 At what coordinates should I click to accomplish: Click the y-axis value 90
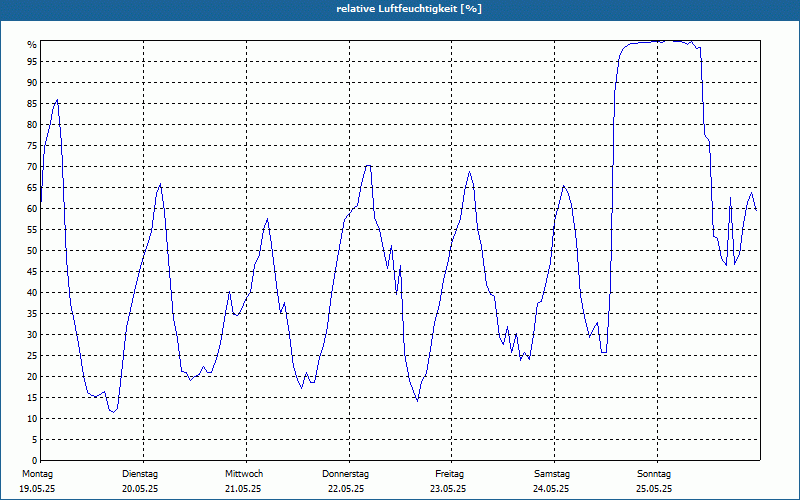coord(32,83)
